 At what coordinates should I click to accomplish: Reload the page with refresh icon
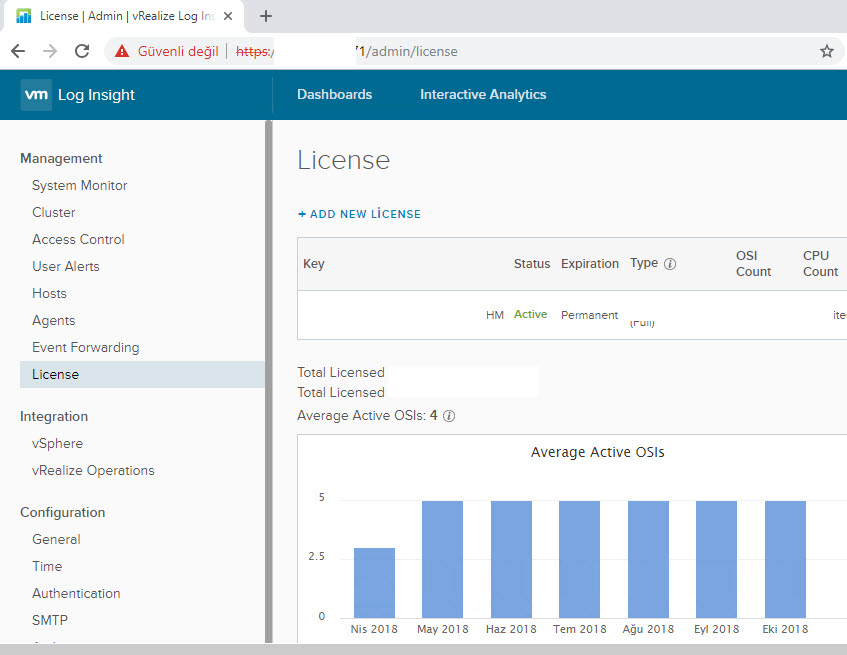(x=82, y=51)
